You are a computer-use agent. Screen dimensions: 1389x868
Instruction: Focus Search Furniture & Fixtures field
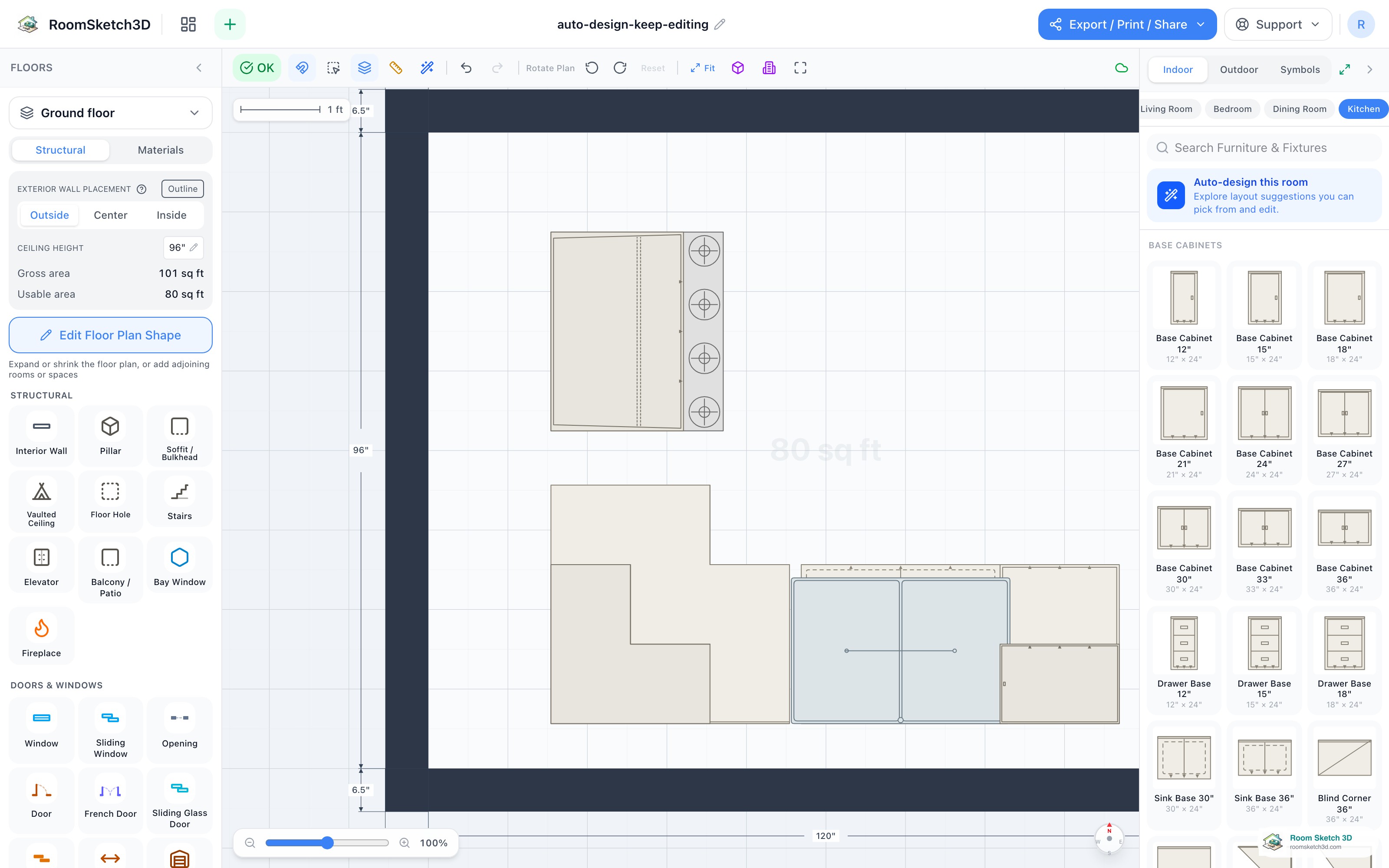point(1264,148)
